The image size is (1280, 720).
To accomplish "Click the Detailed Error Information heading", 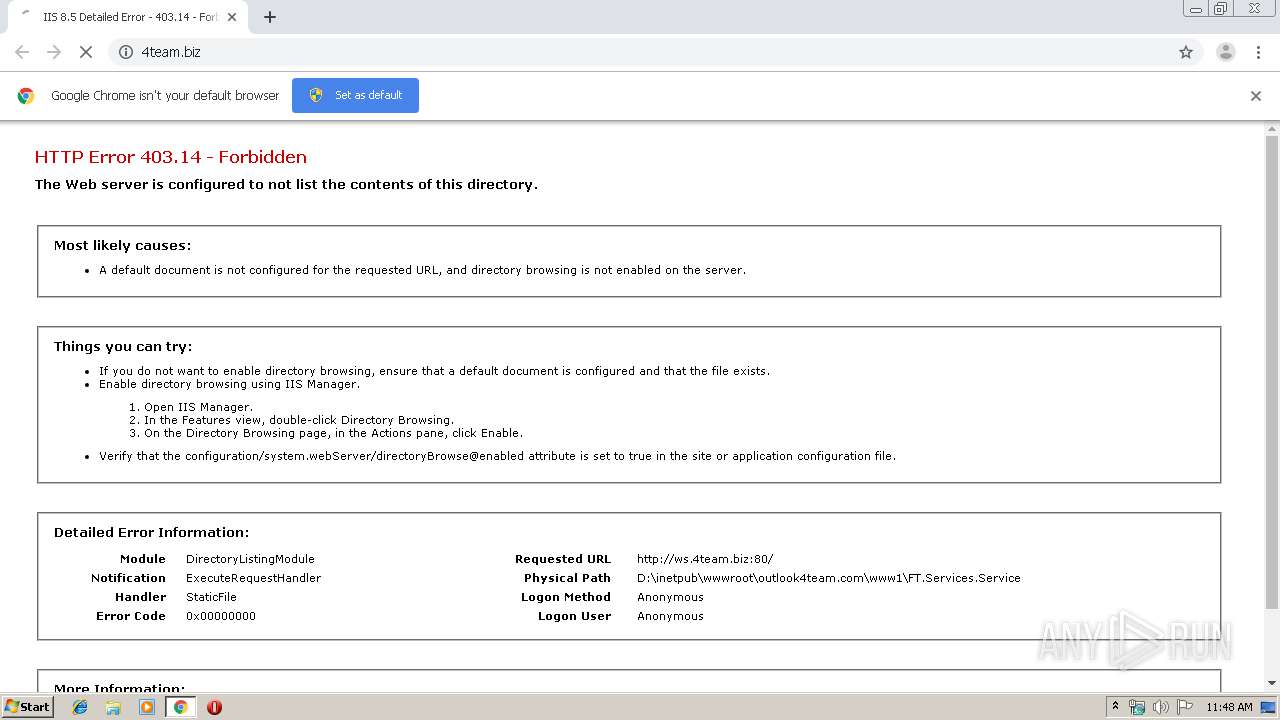I will tap(151, 532).
